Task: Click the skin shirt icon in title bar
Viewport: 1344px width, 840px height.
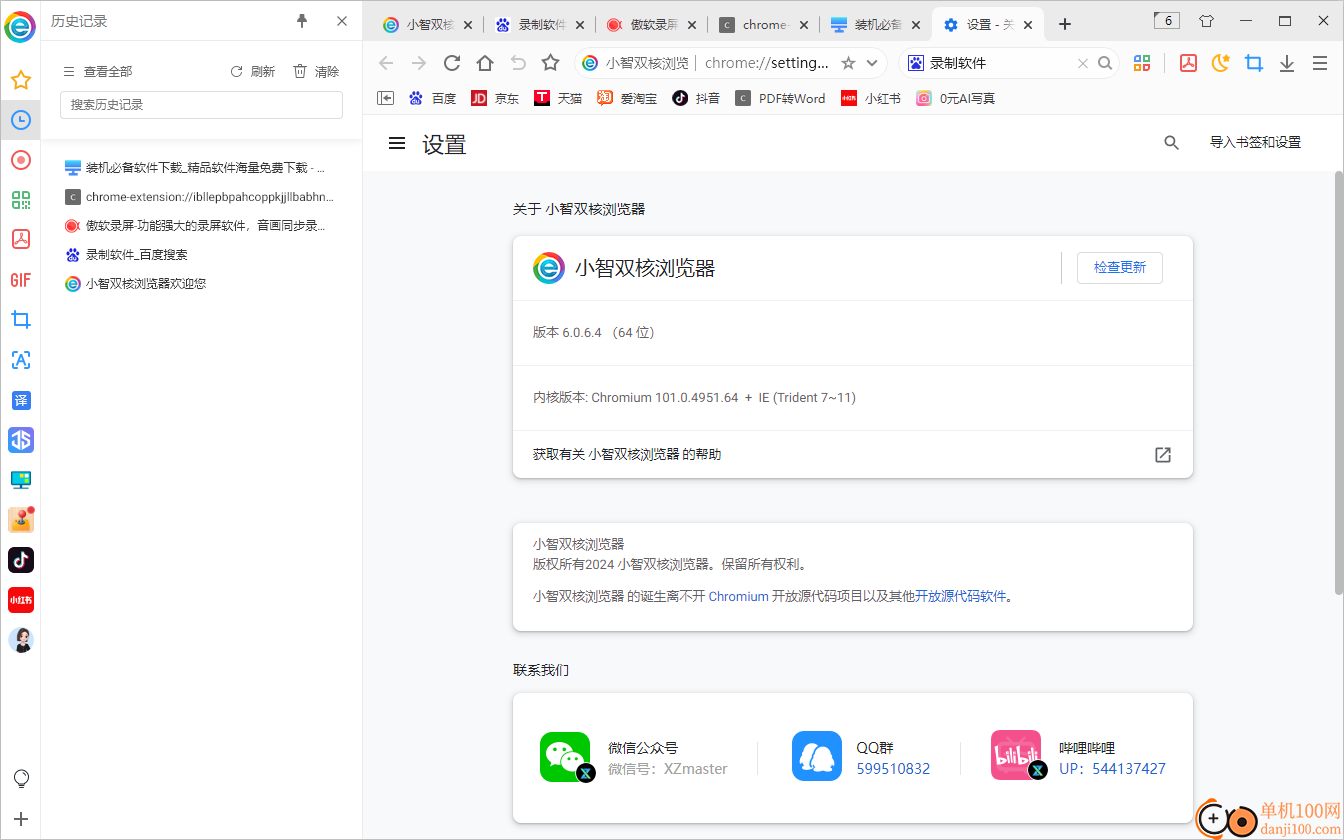Action: pyautogui.click(x=1206, y=21)
